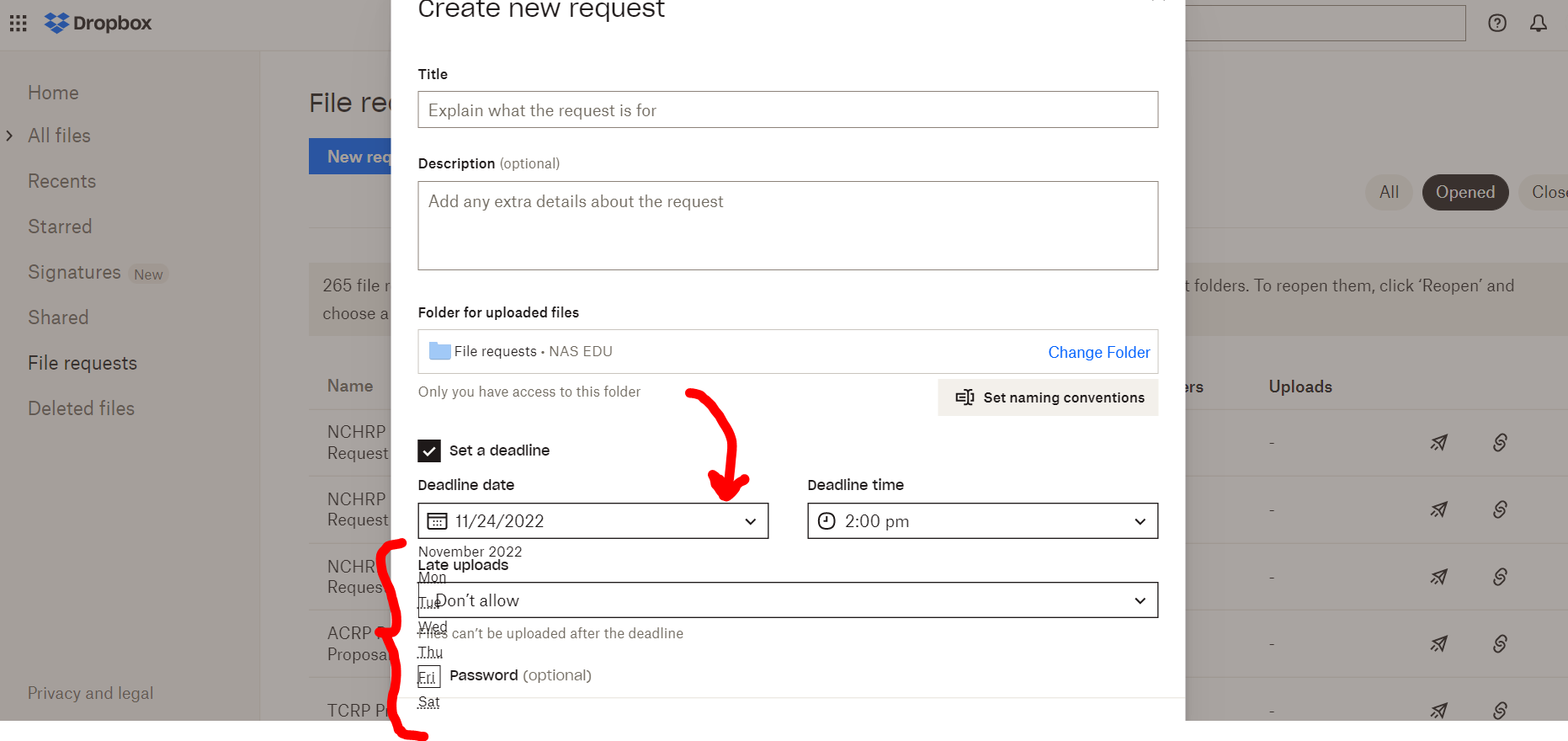Open Recents in sidebar
This screenshot has width=1568, height=741.
tap(61, 181)
